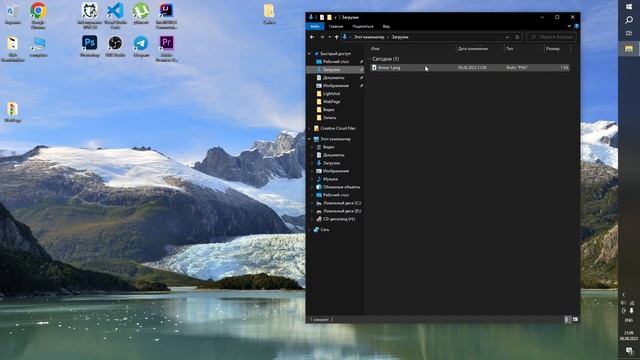Screen dimensions: 640x360
Task: Select Музыка under Этот компьютер
Action: 327,179
